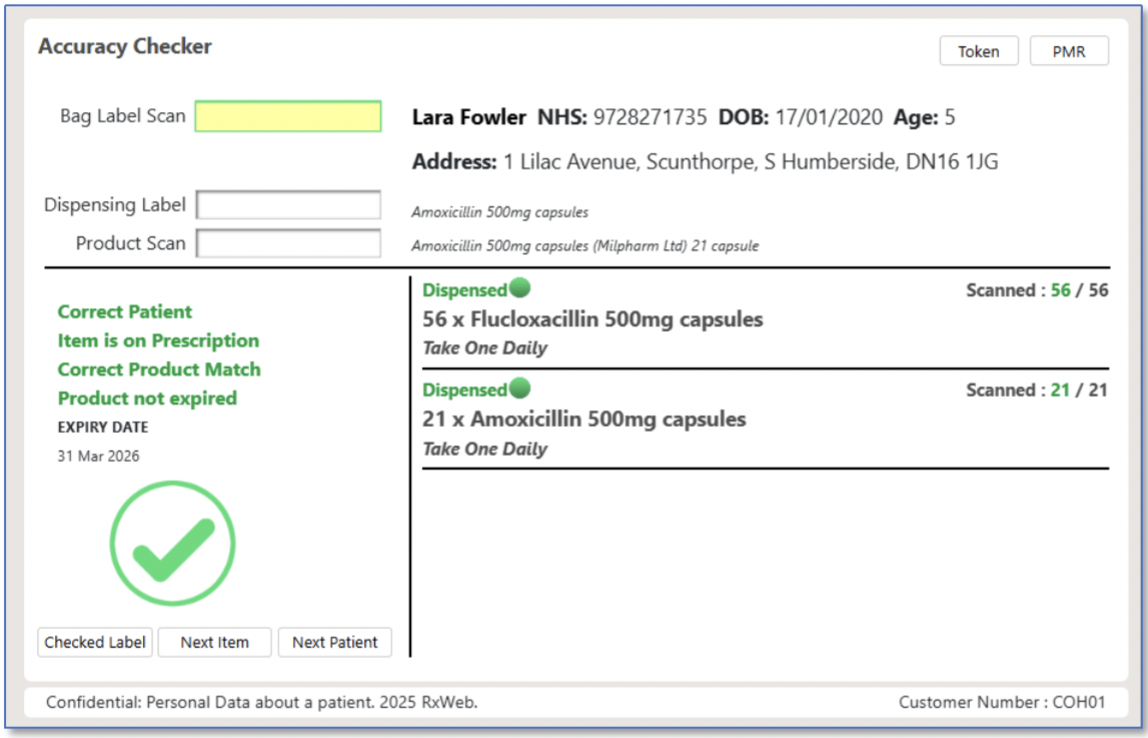This screenshot has width=1148, height=738.
Task: Open the Token button
Action: pyautogui.click(x=978, y=51)
